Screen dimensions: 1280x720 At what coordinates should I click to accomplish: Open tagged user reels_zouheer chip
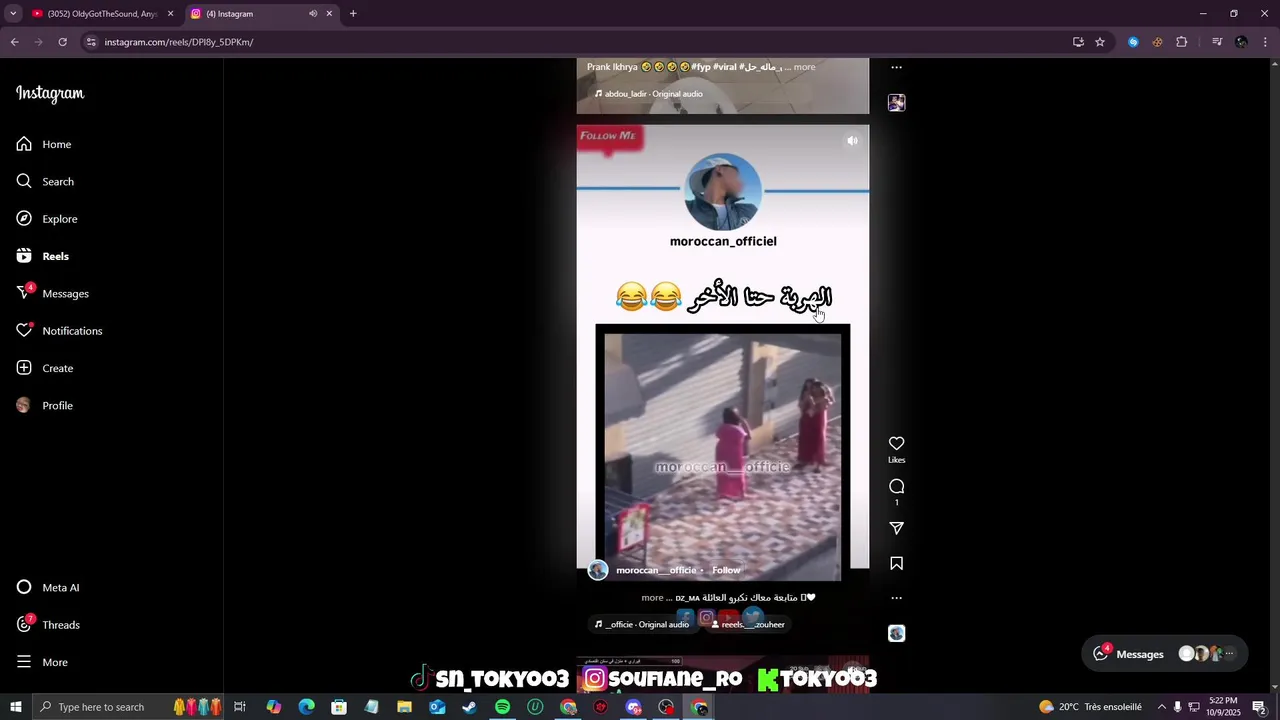tap(747, 624)
